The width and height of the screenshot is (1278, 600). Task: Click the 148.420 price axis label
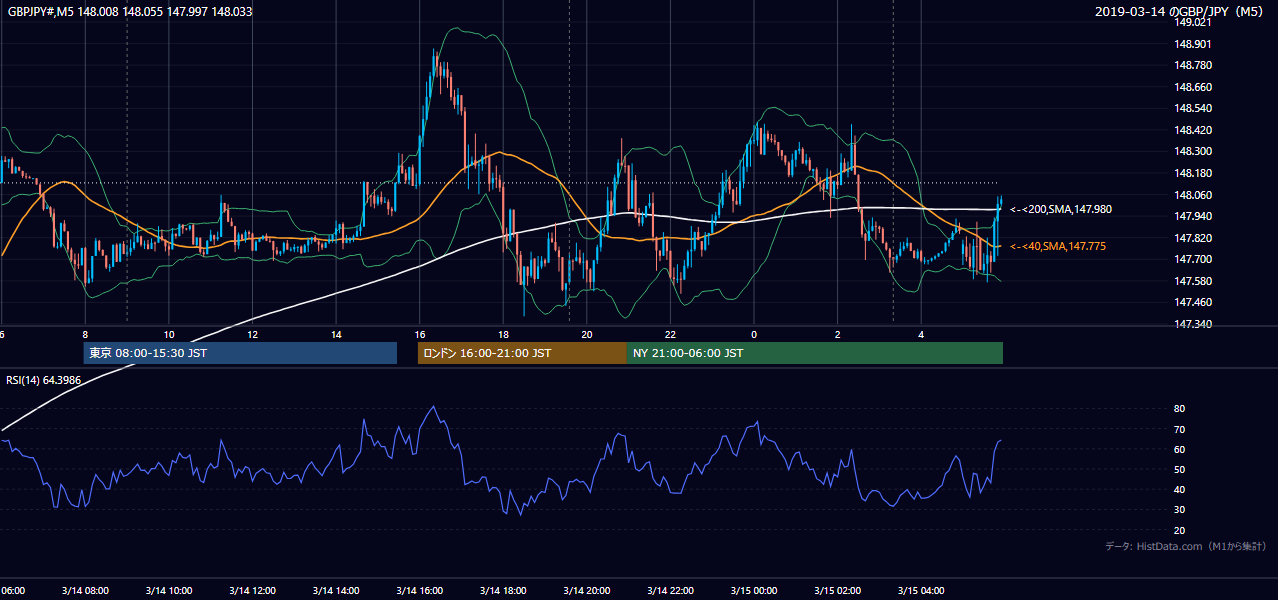point(1194,130)
